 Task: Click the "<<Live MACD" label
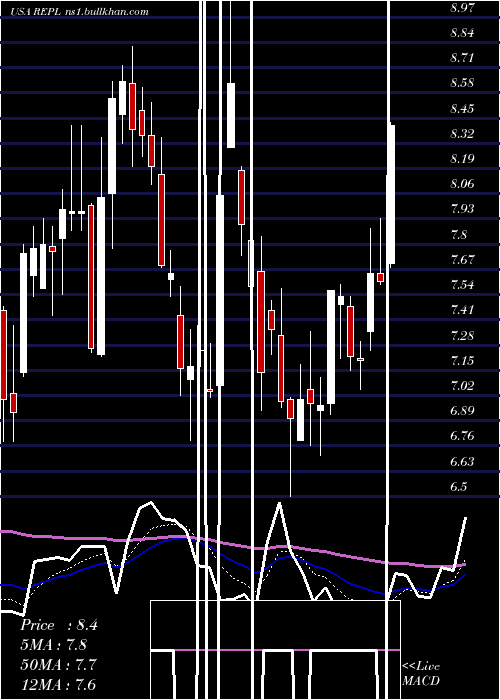tap(421, 673)
